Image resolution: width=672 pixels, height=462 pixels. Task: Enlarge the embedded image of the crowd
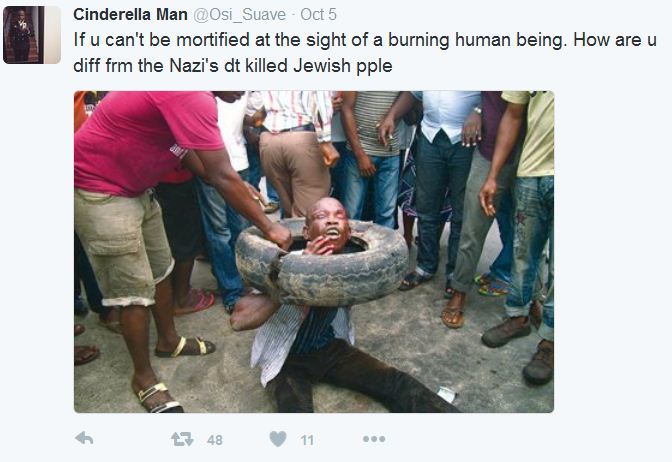(x=314, y=252)
